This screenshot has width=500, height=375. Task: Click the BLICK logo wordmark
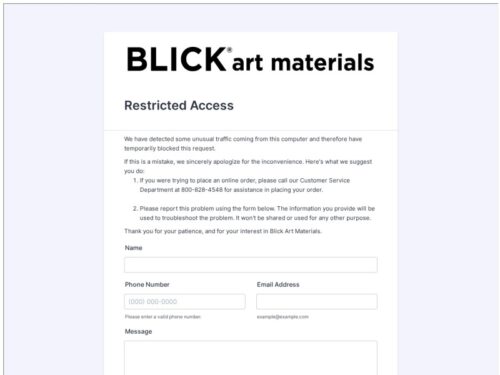click(x=176, y=59)
